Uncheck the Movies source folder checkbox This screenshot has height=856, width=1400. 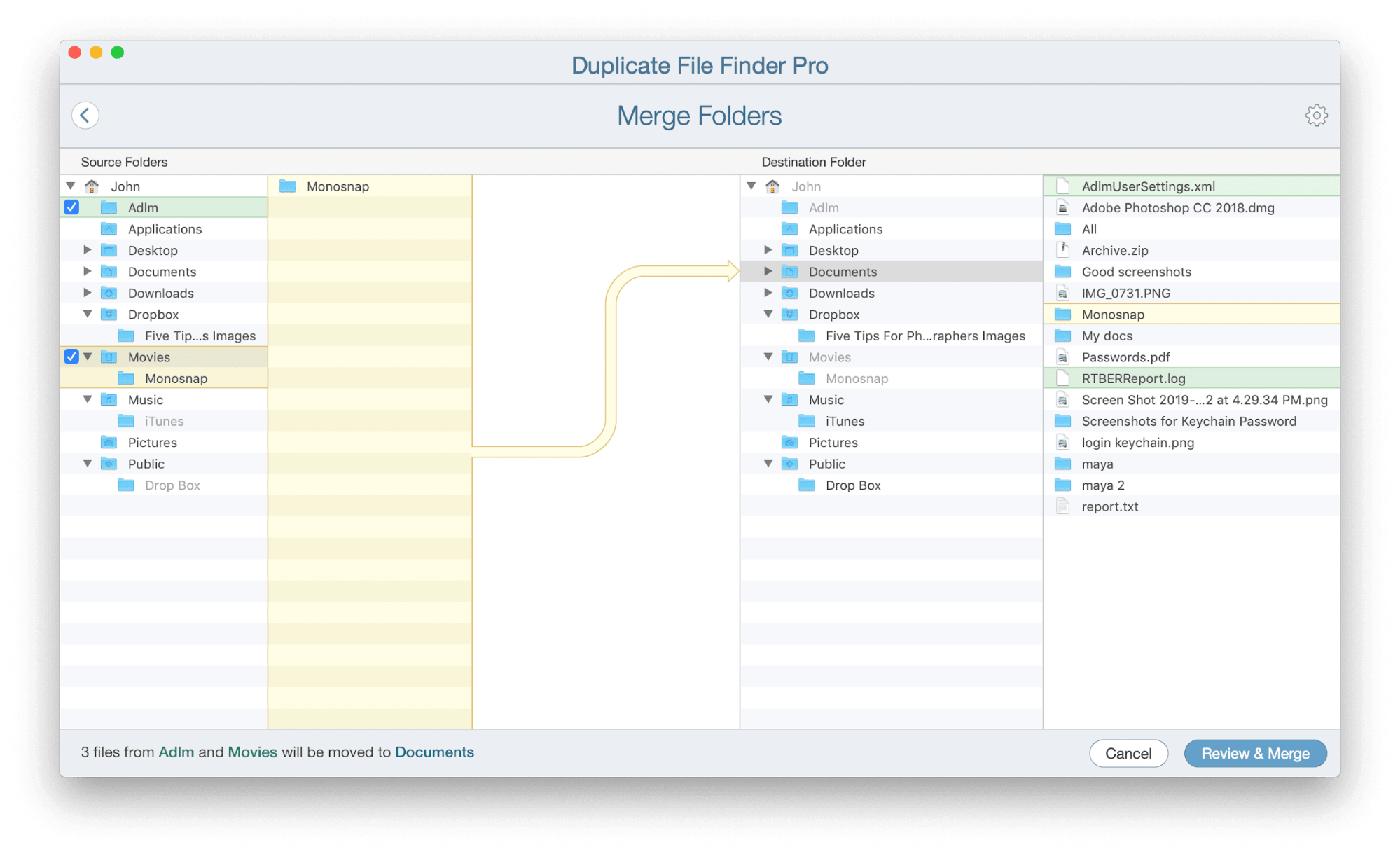pos(71,357)
